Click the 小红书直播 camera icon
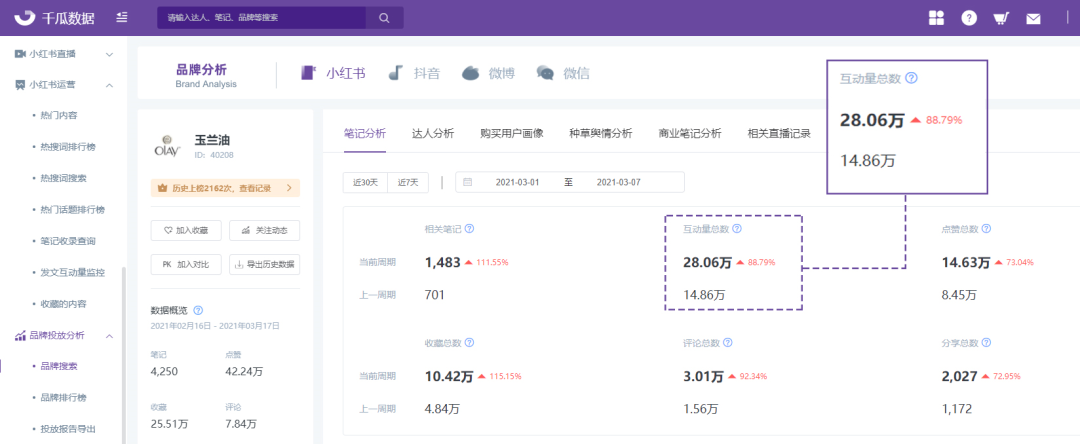This screenshot has height=444, width=1080. pos(20,54)
